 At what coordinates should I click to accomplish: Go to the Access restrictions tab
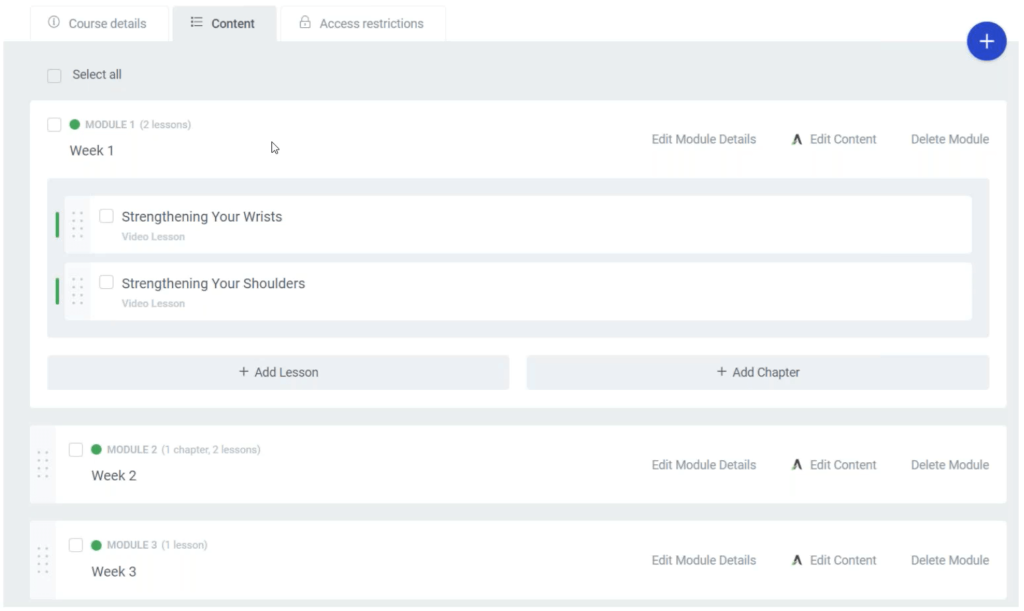tap(363, 24)
